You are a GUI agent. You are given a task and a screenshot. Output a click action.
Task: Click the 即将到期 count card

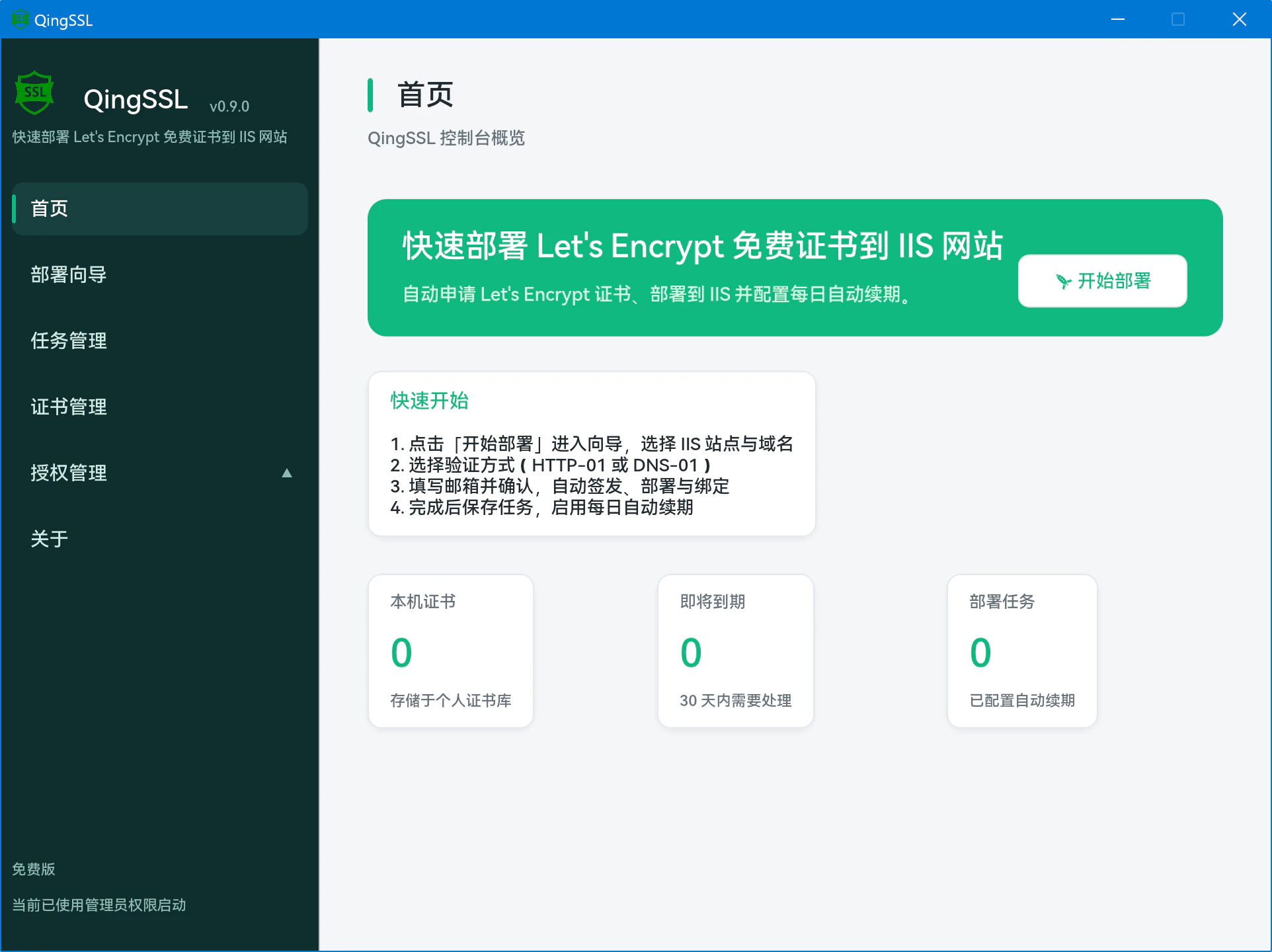point(736,651)
